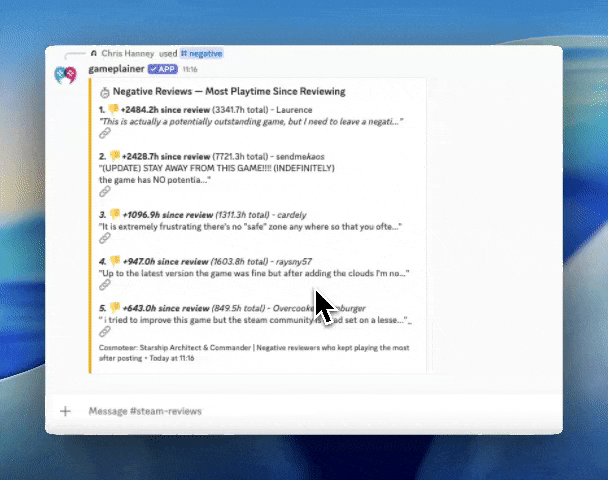The height and width of the screenshot is (480, 608).
Task: Click the stopwatch icon in embed title
Action: coord(105,92)
